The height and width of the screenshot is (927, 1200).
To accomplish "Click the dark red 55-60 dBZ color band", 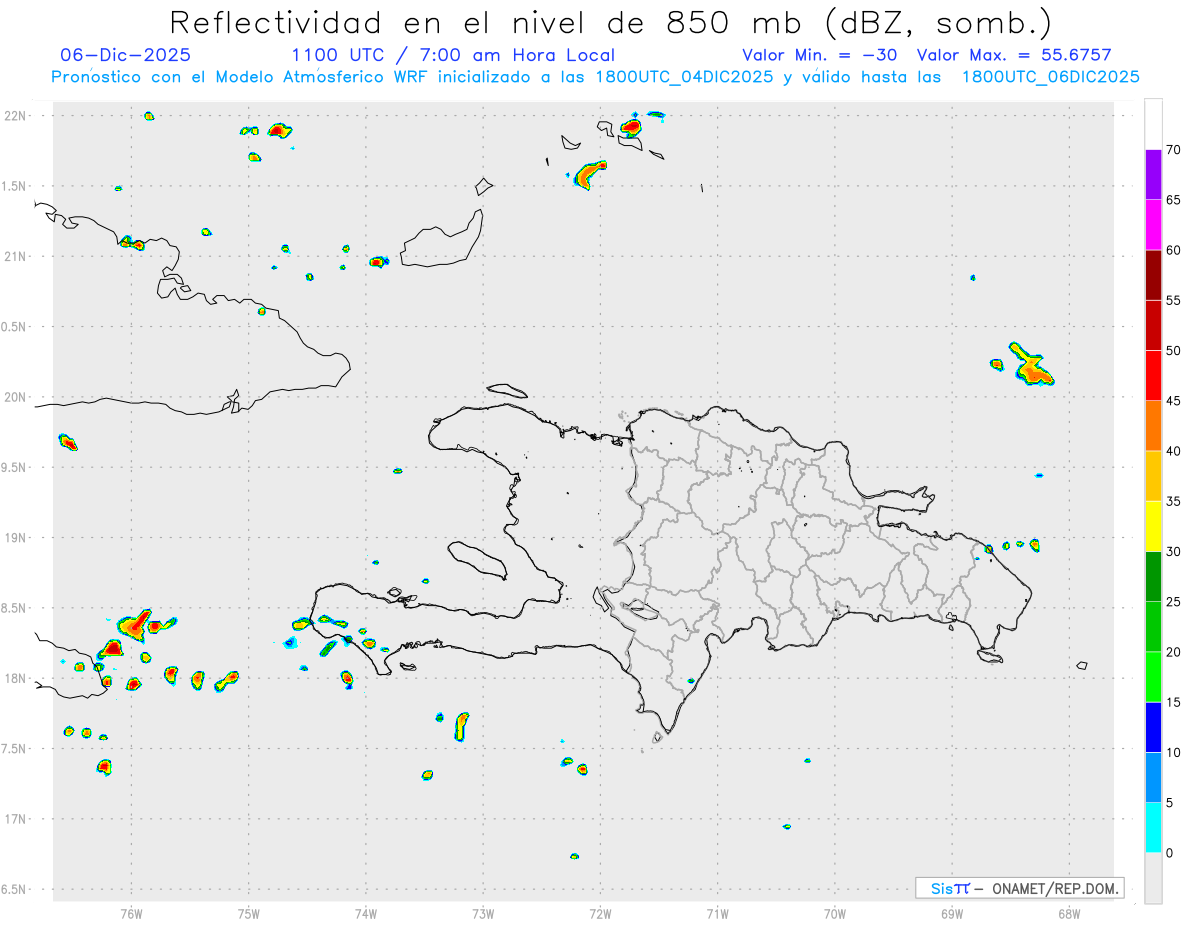I will coord(1153,275).
